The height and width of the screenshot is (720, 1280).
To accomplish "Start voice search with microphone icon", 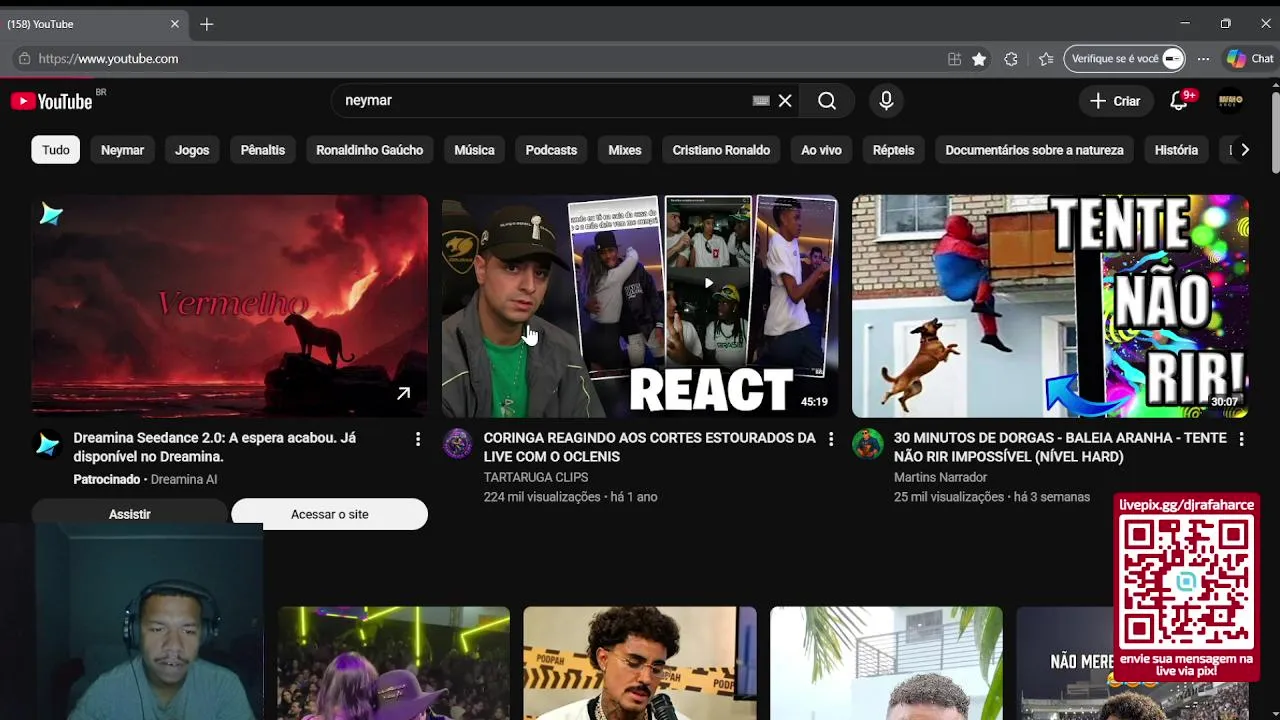I will click(x=886, y=101).
